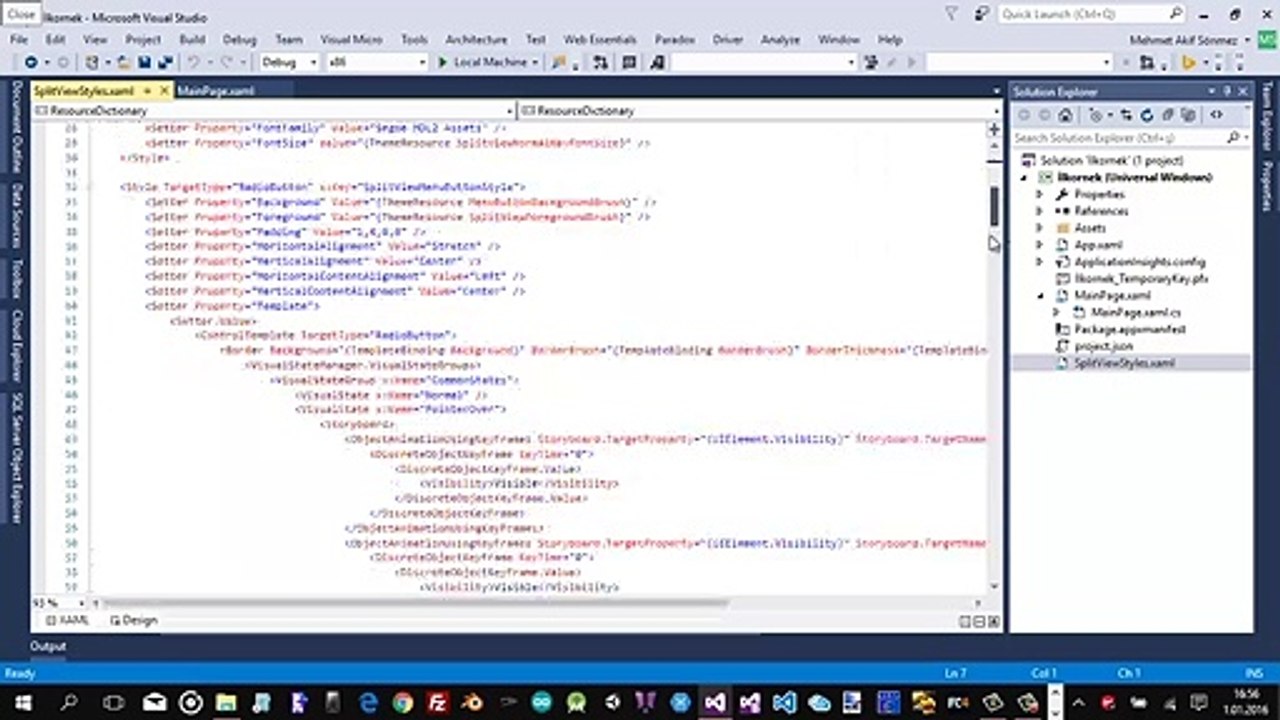Click the Navigate Backward toolbar icon
Image resolution: width=1280 pixels, height=720 pixels.
point(30,62)
